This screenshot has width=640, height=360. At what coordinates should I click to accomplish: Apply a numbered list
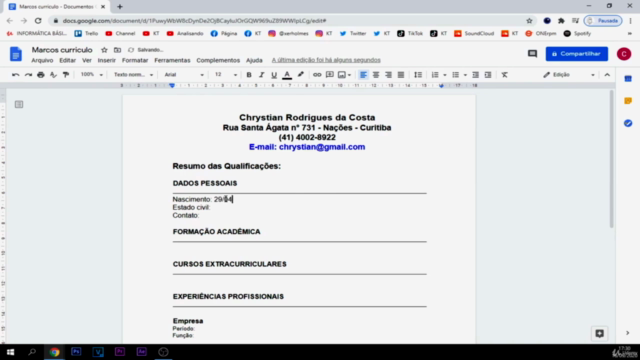(x=435, y=75)
